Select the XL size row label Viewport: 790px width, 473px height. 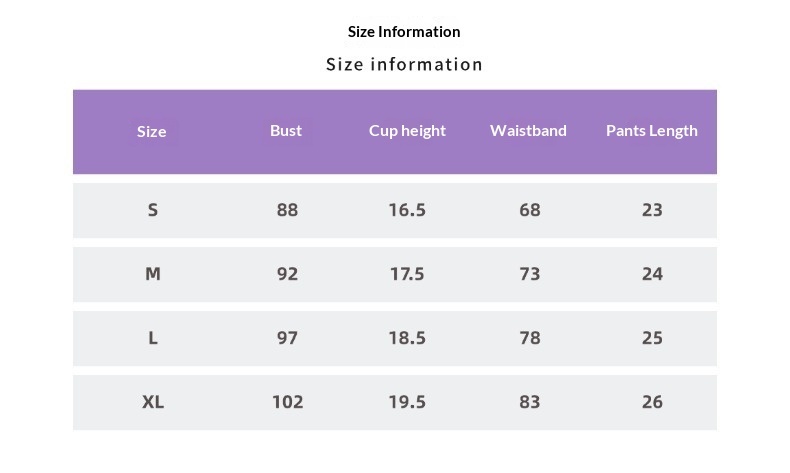[153, 402]
